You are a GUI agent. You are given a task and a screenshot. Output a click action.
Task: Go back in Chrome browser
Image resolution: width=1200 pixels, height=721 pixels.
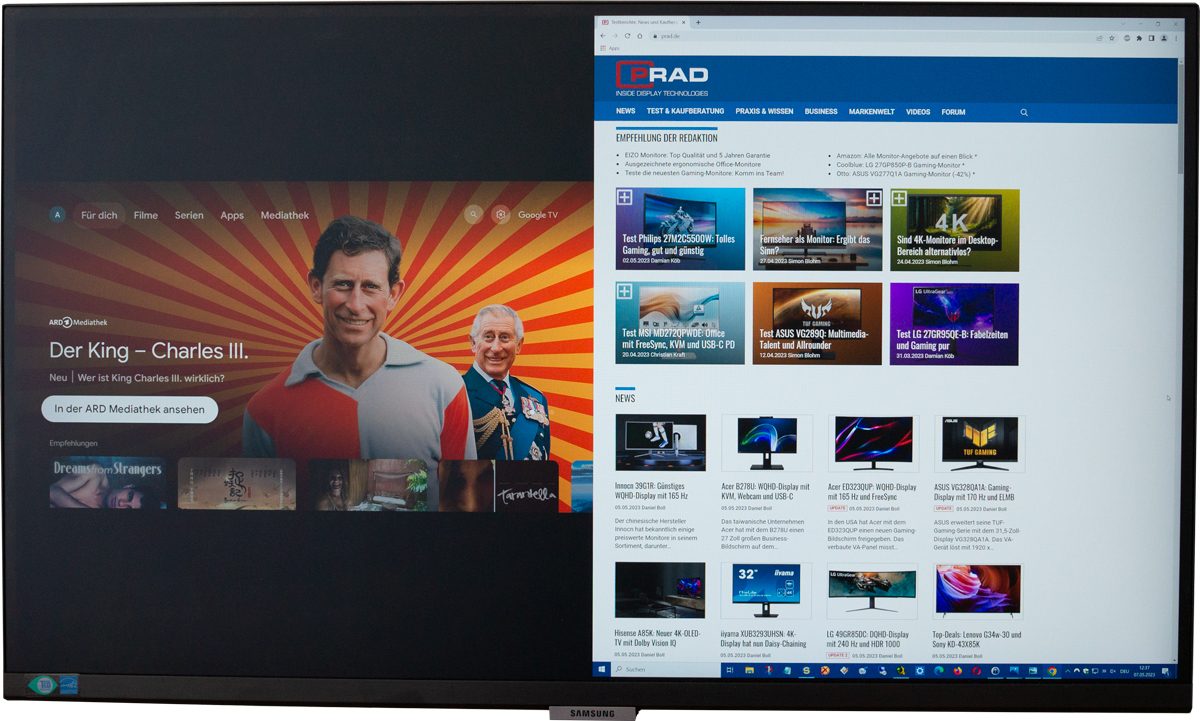tap(603, 36)
